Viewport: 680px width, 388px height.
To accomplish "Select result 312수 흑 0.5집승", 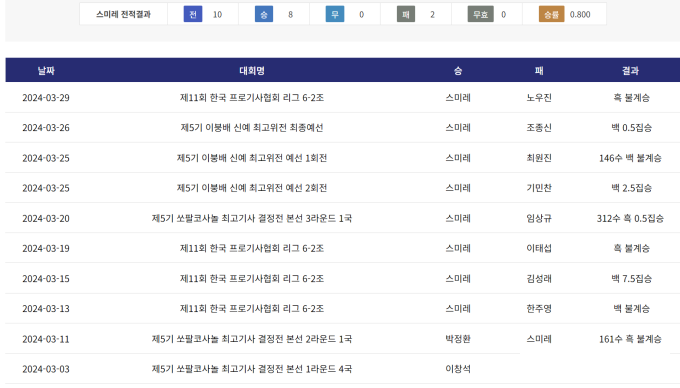I will (630, 218).
